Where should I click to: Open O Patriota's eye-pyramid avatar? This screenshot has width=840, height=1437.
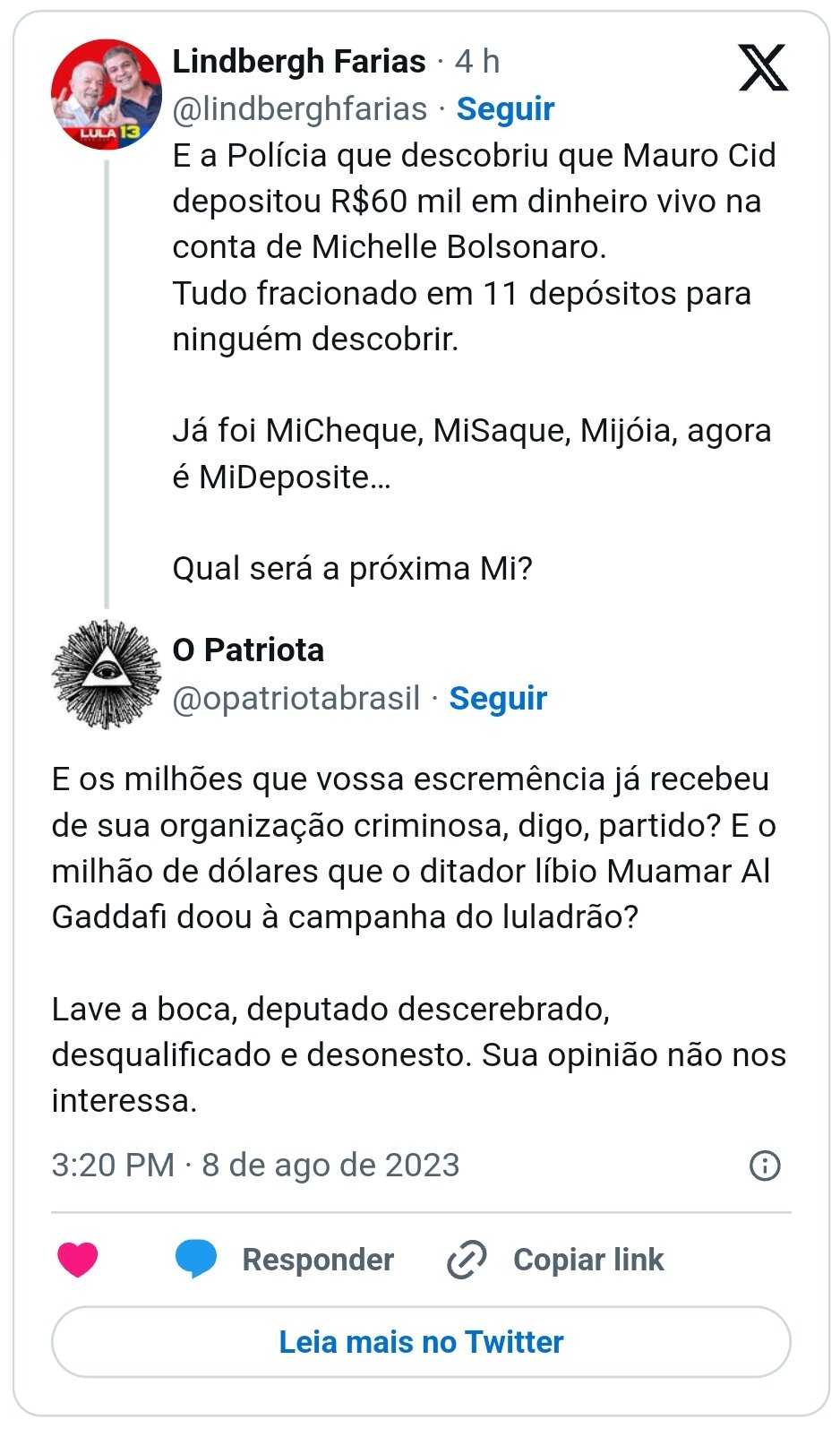(x=107, y=674)
